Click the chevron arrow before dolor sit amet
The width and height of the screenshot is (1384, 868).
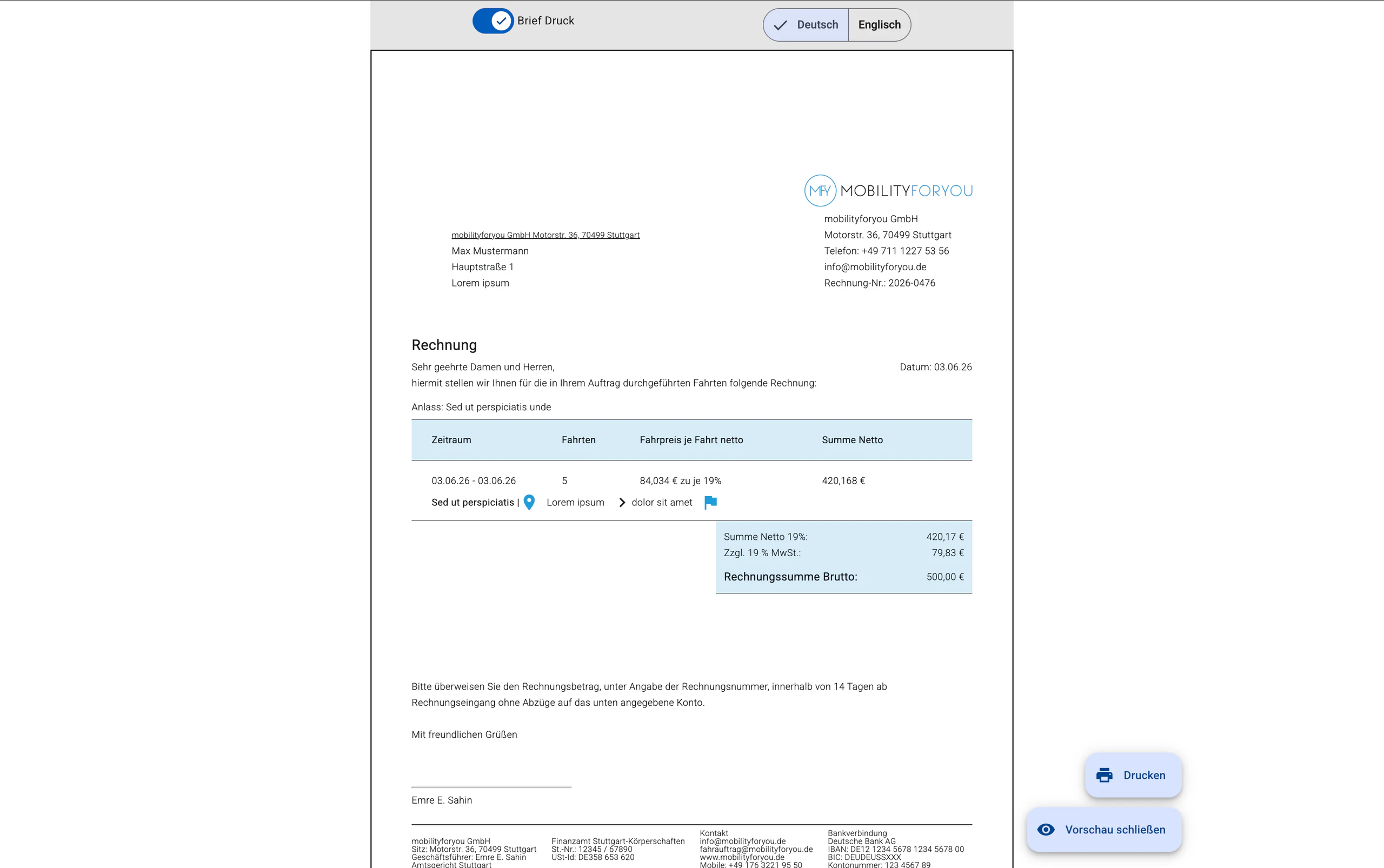(622, 502)
